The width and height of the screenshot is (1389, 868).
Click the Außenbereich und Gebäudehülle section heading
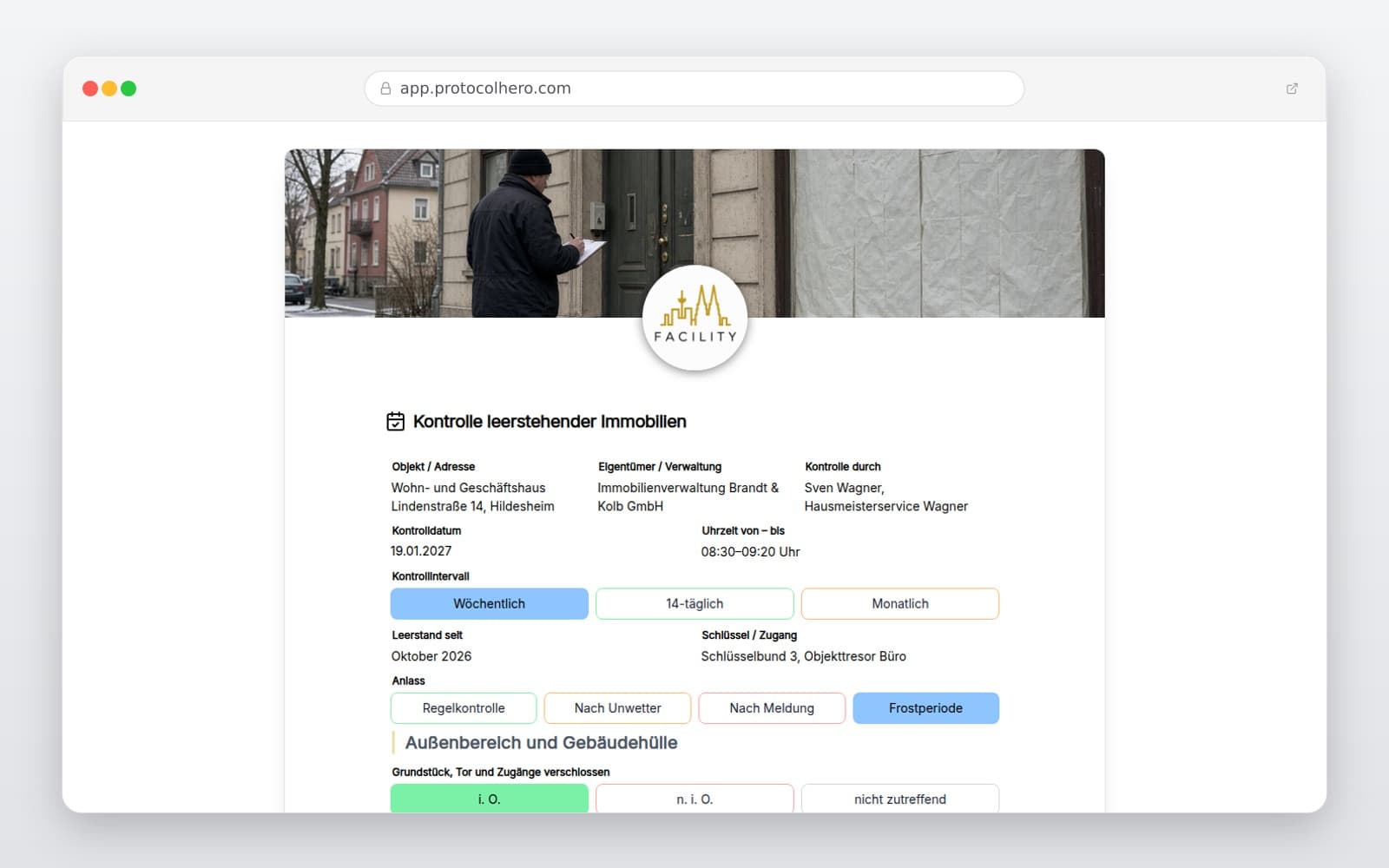coord(542,743)
